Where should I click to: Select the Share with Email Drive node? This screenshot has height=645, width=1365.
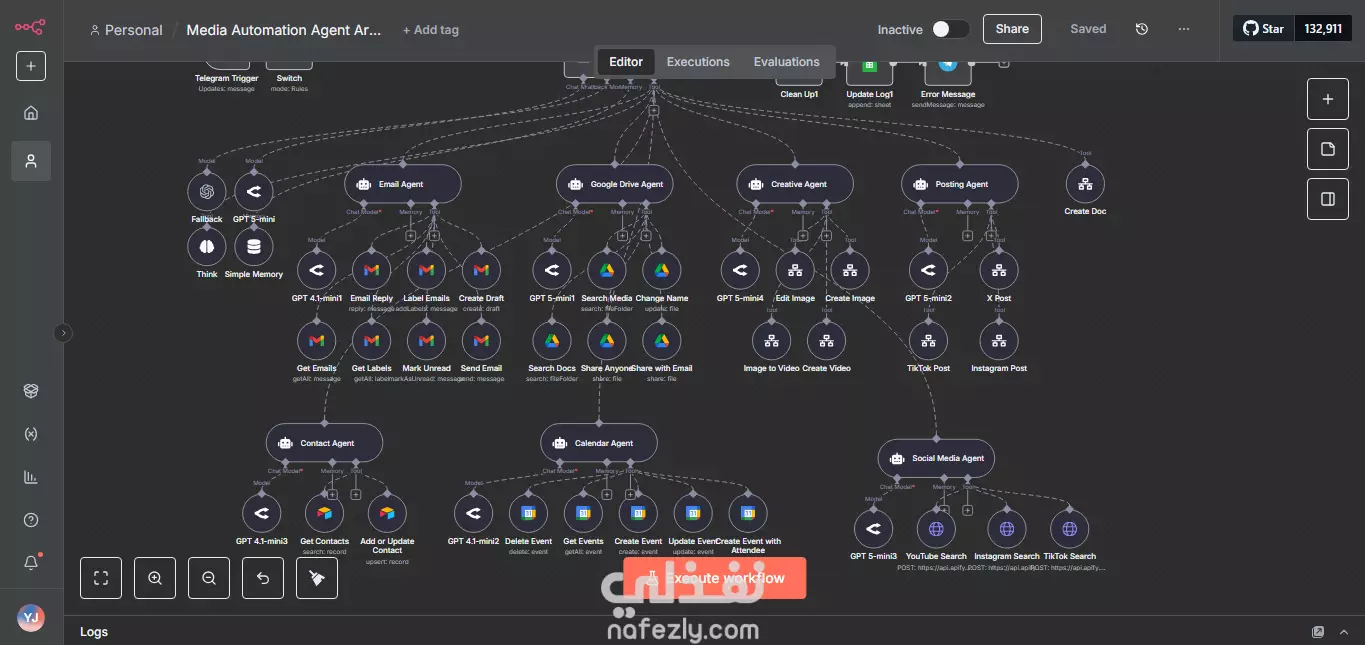(661, 341)
